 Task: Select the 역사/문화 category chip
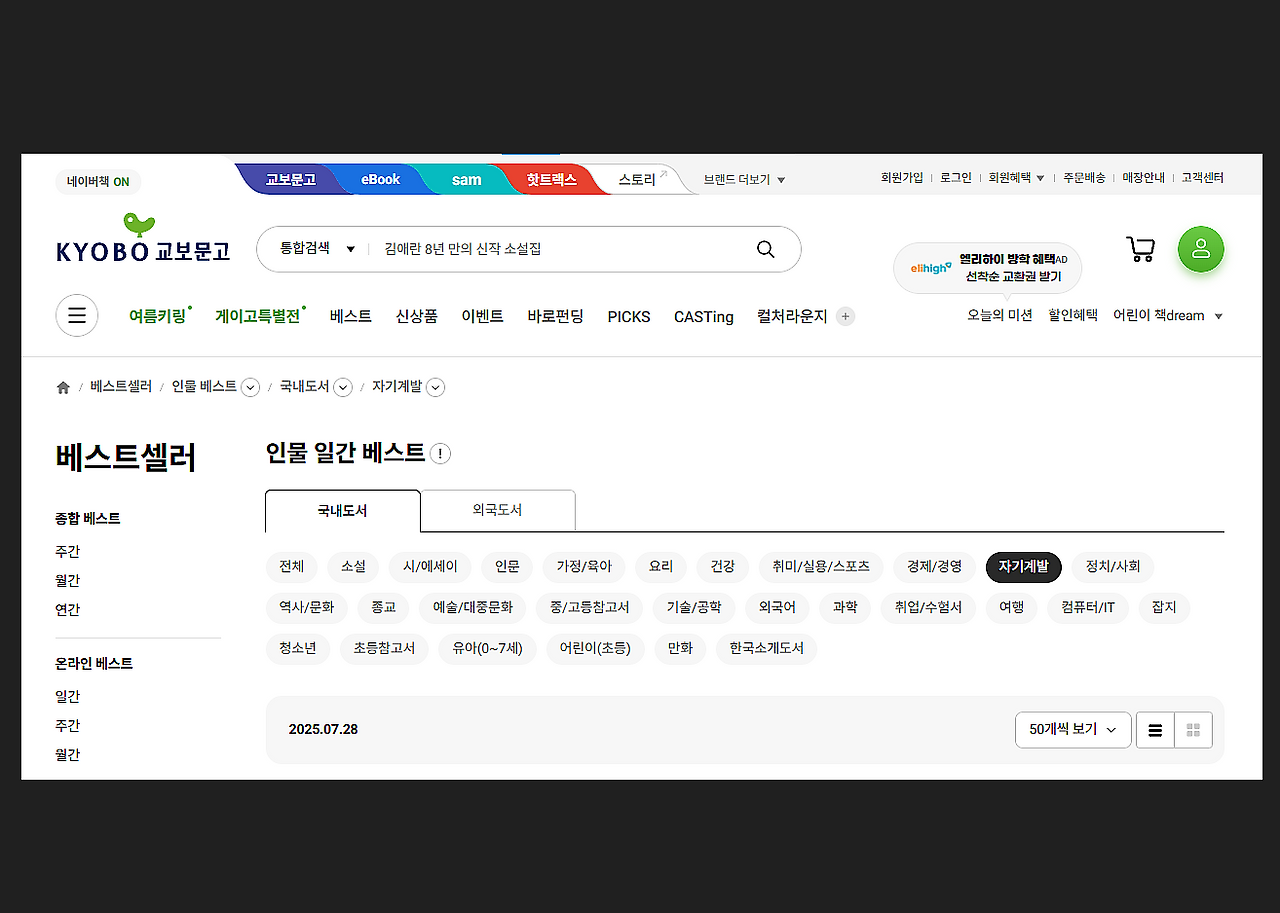point(307,608)
